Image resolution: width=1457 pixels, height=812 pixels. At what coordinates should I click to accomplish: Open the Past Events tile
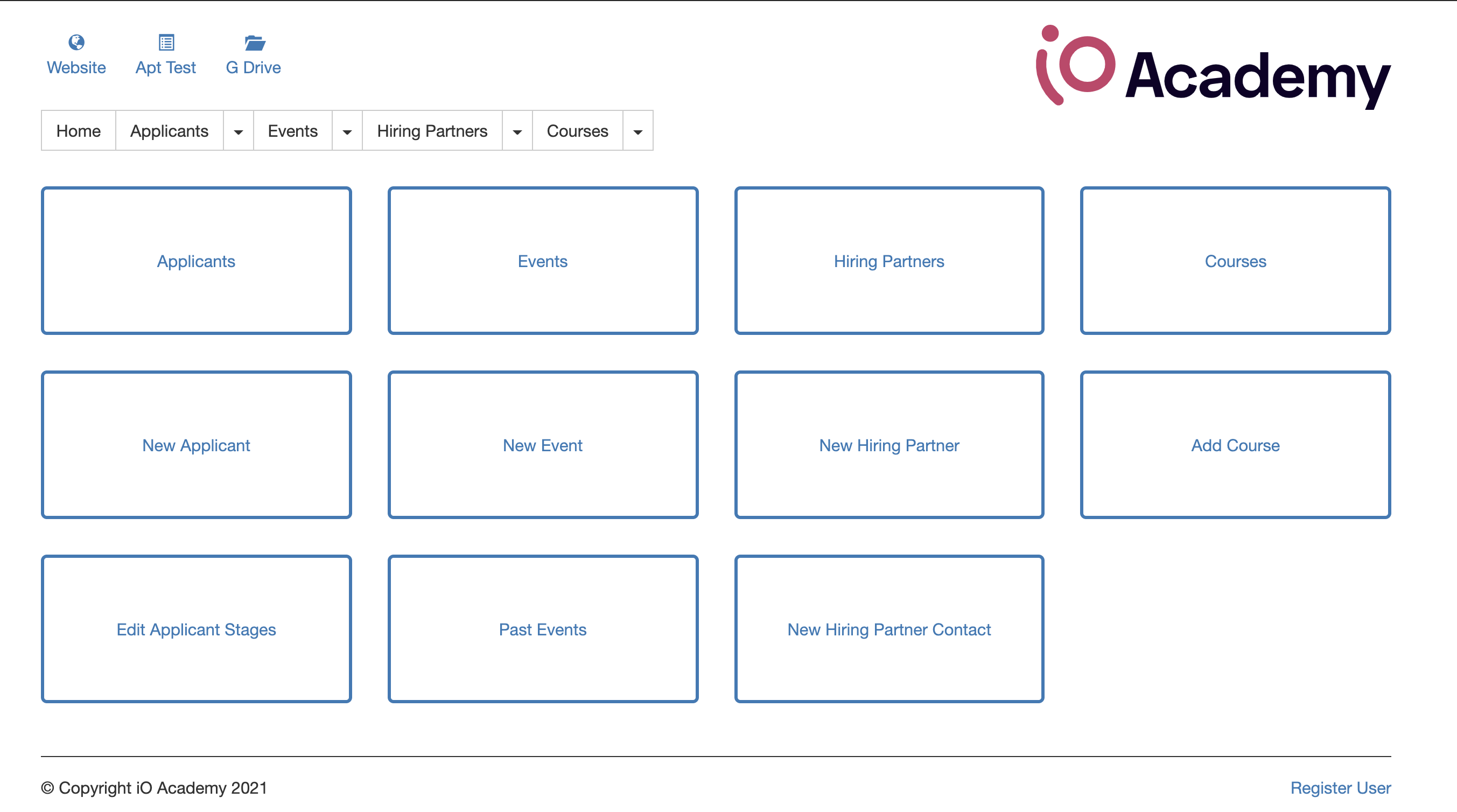pos(542,629)
